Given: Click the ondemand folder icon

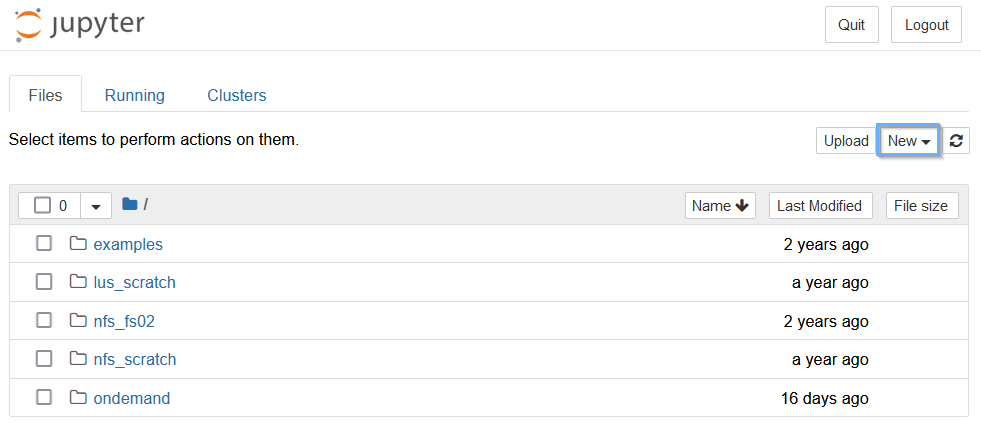Looking at the screenshot, I should [x=78, y=397].
